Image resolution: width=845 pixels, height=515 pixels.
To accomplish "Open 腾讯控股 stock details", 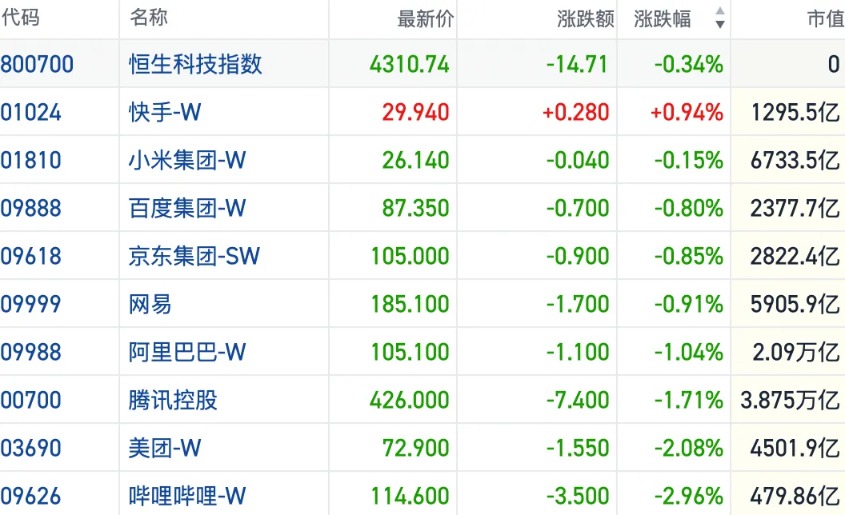I will [173, 400].
